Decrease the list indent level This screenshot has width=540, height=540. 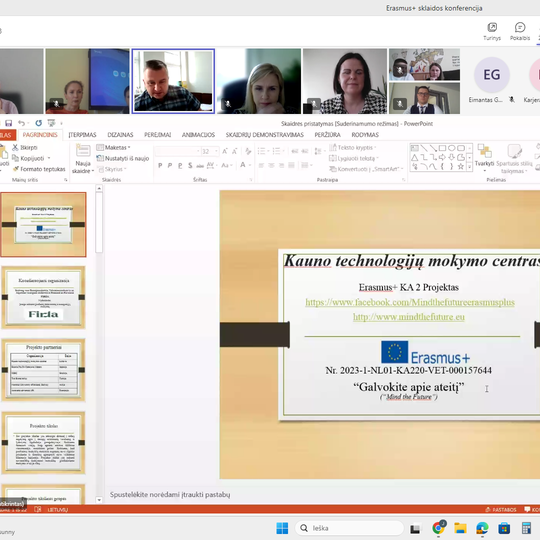(295, 151)
